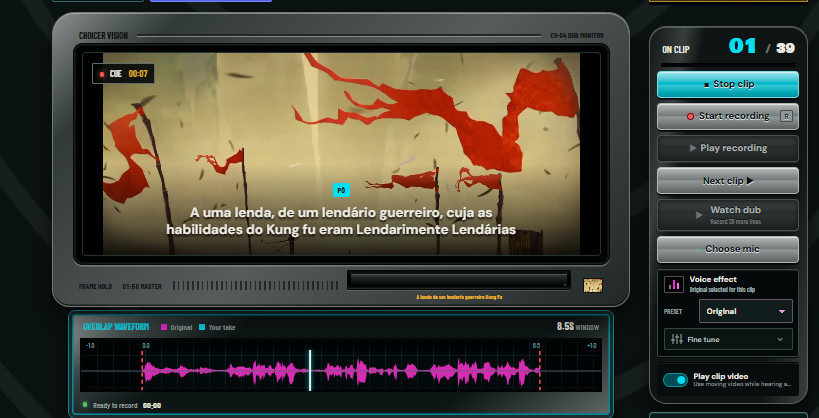Click the red dashed start marker in waveform
Image resolution: width=819 pixels, height=418 pixels.
point(142,370)
